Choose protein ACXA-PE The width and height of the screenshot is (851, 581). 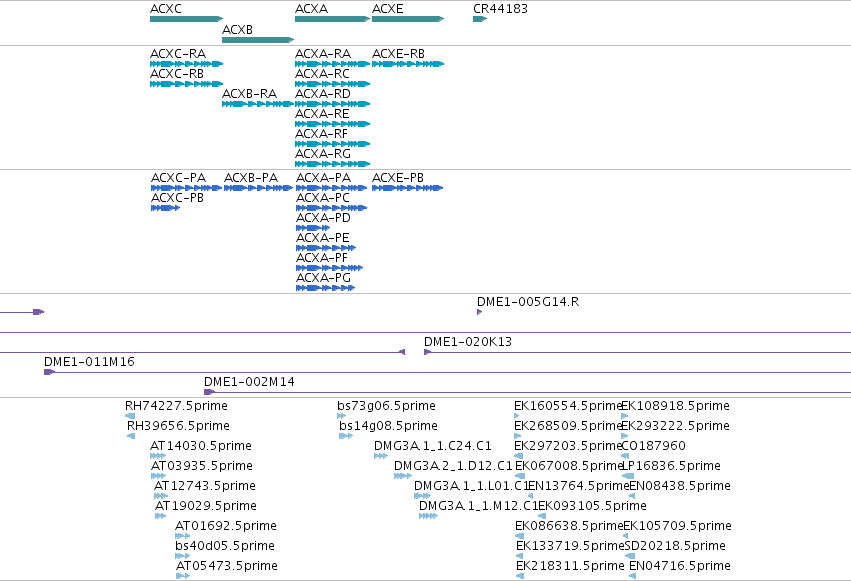(326, 248)
